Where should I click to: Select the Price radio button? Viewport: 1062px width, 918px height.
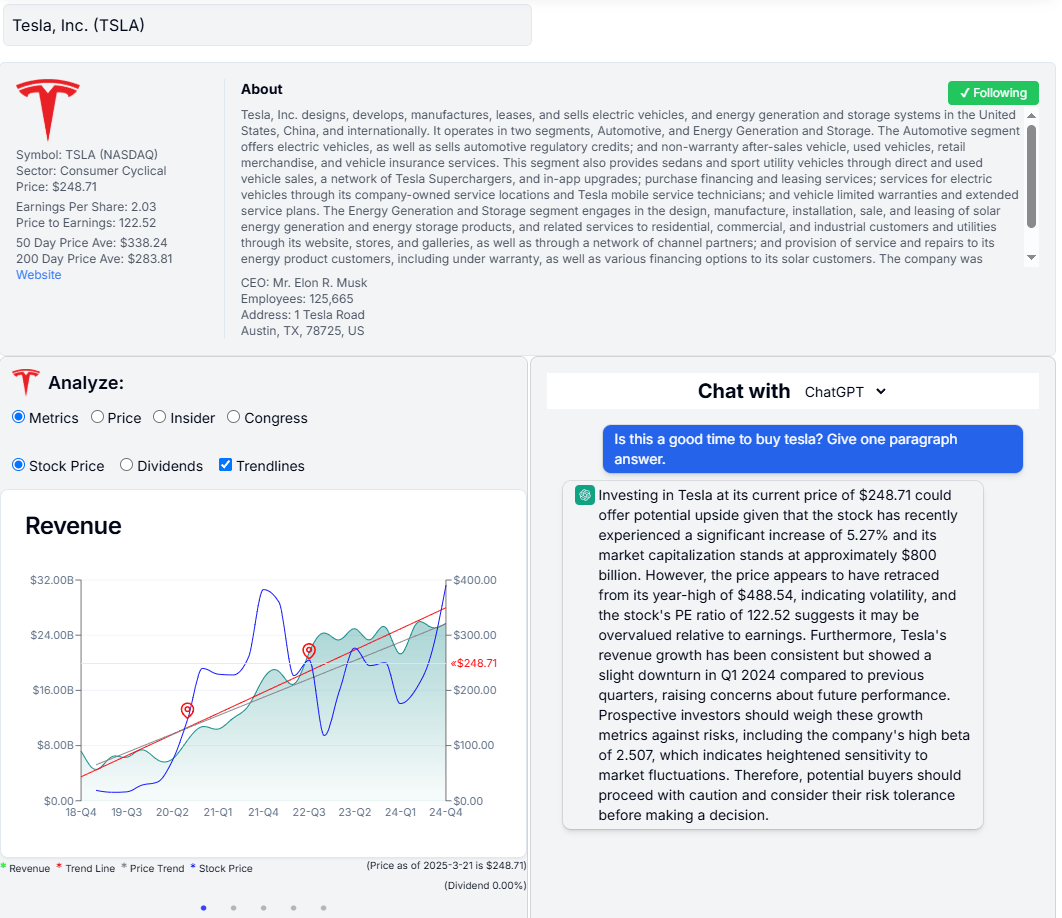point(98,417)
